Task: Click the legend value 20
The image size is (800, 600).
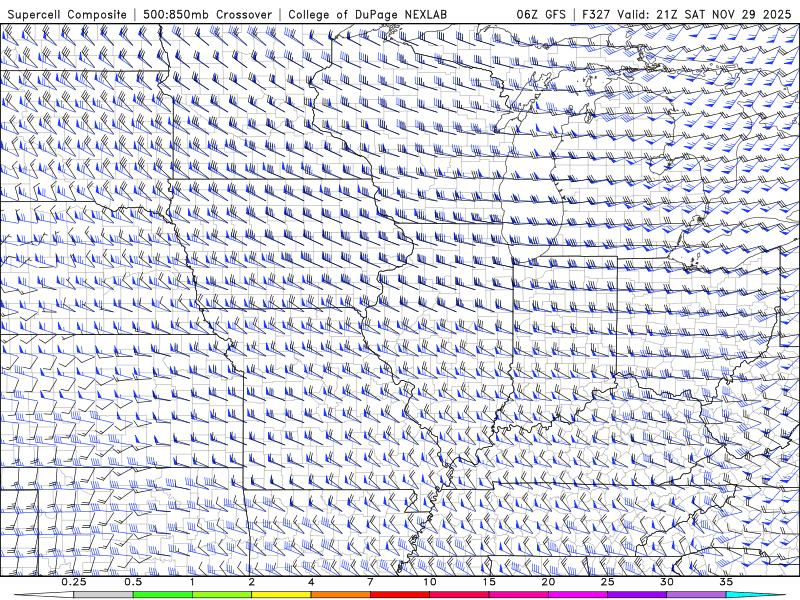Action: (x=548, y=582)
